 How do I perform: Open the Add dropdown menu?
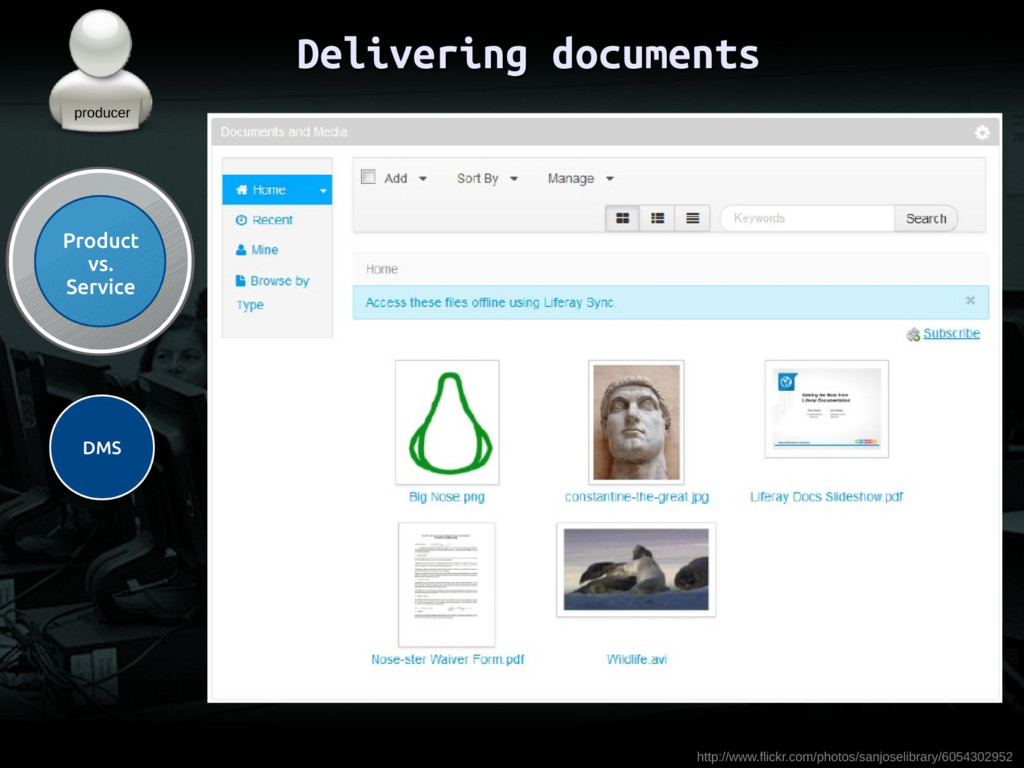coord(405,178)
